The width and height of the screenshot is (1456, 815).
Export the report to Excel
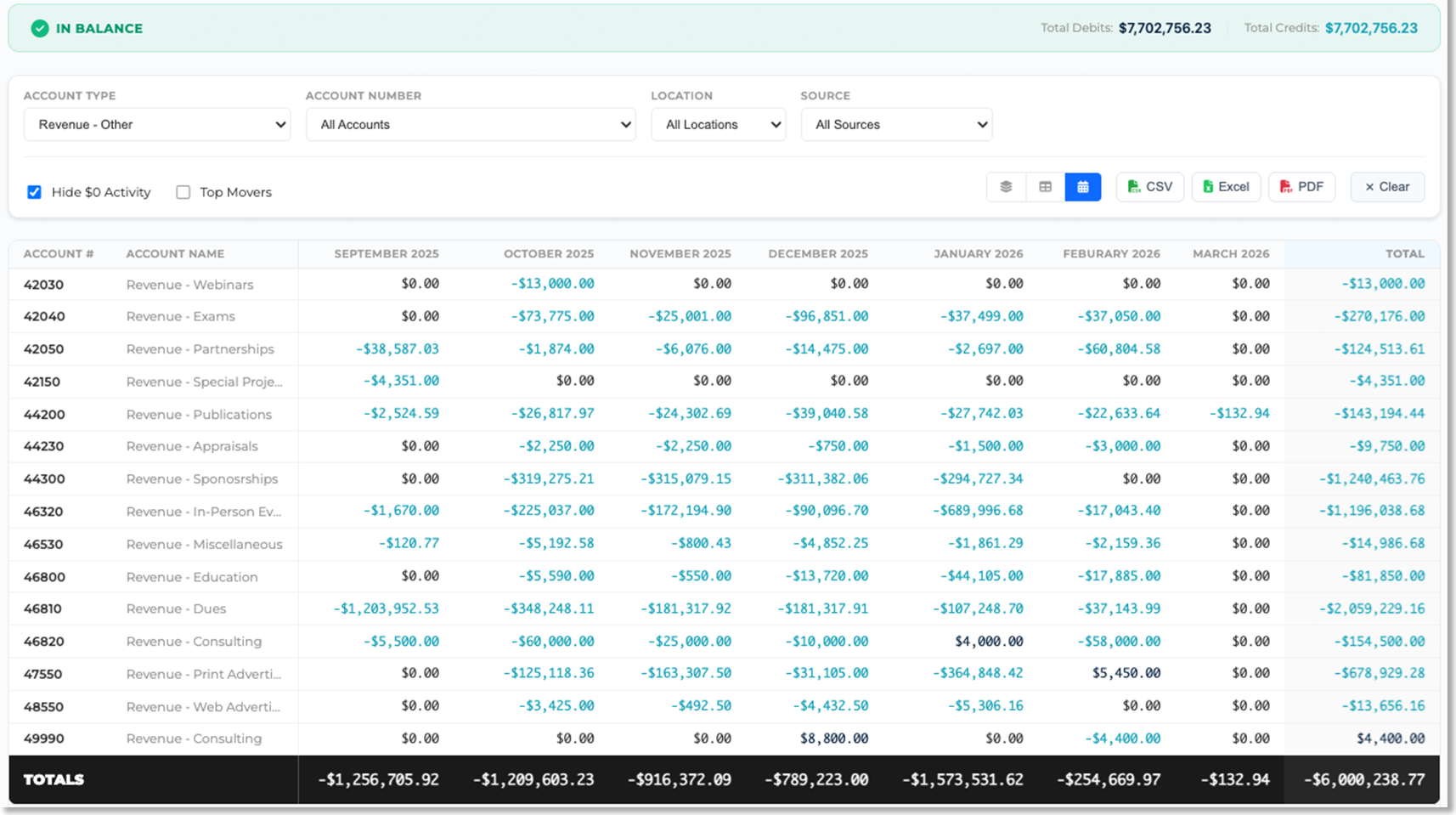[x=1226, y=187]
